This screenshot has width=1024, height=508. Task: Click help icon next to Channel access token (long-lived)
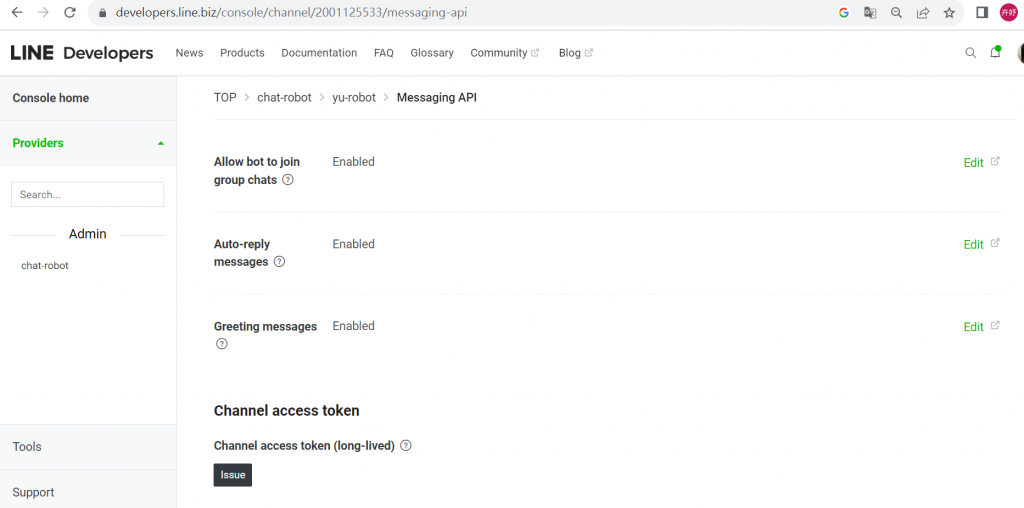point(406,446)
